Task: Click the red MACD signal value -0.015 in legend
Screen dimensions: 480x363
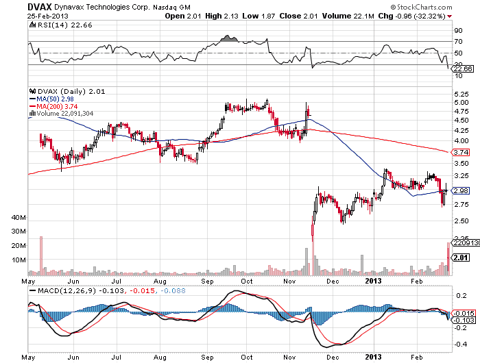Action: (142, 291)
